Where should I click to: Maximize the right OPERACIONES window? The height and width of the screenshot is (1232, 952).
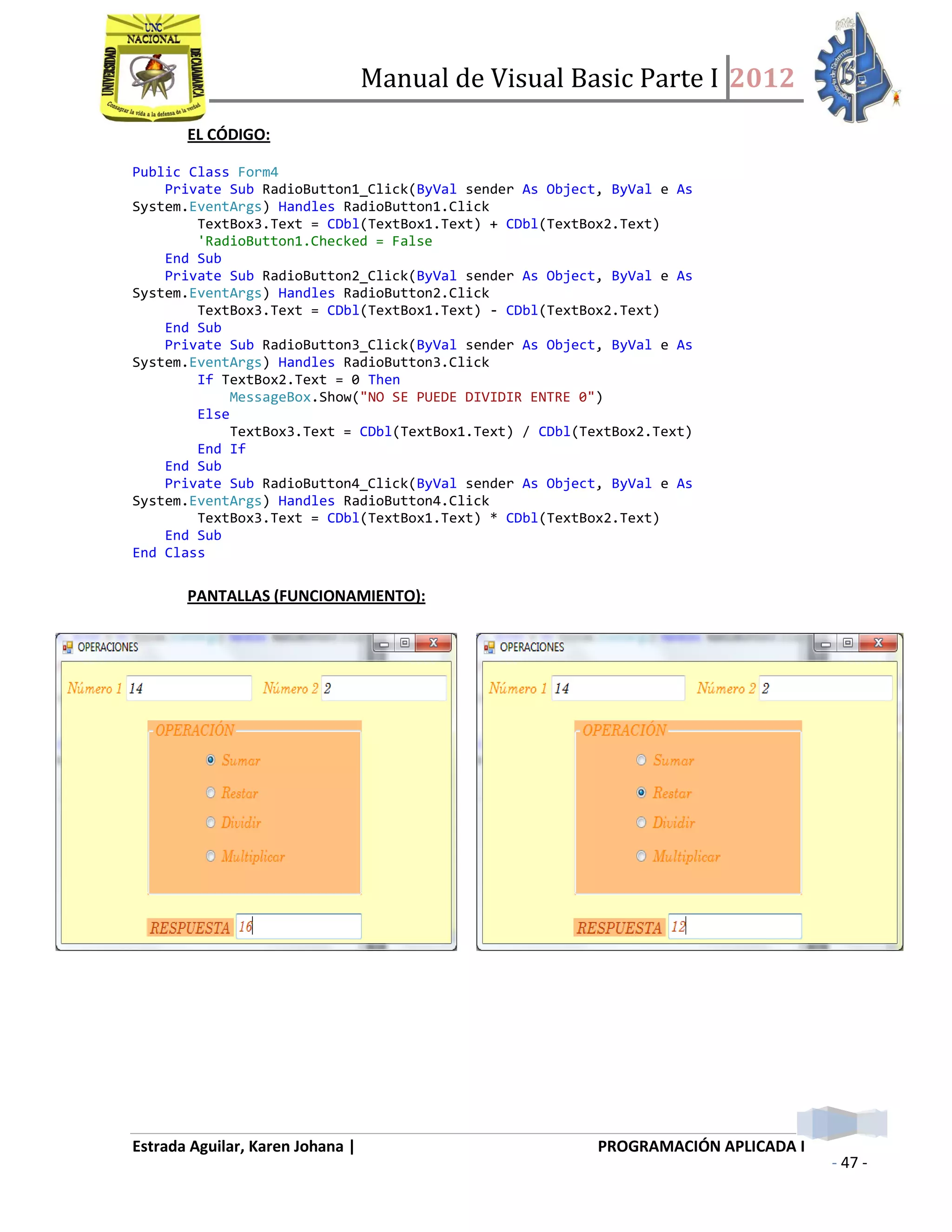[x=848, y=643]
